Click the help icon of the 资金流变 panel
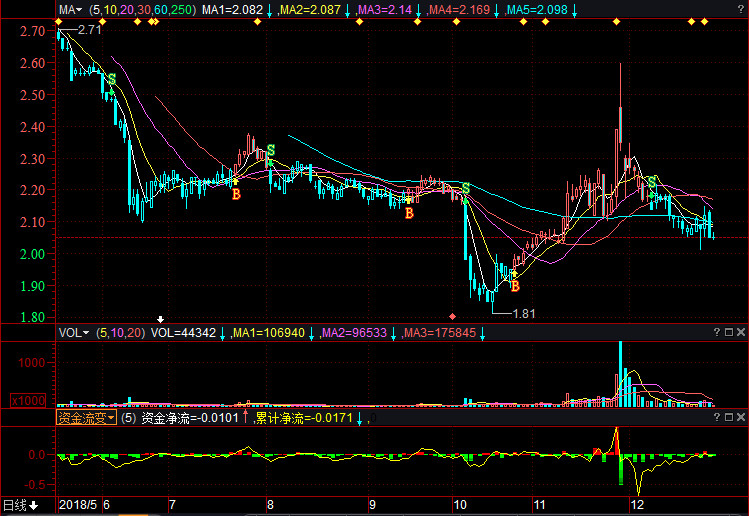 click(717, 417)
